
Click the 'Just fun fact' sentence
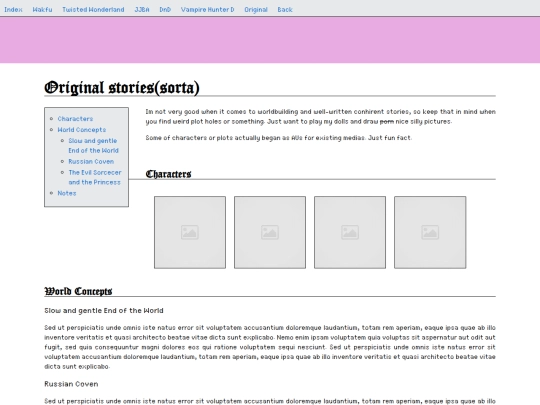[x=390, y=138]
